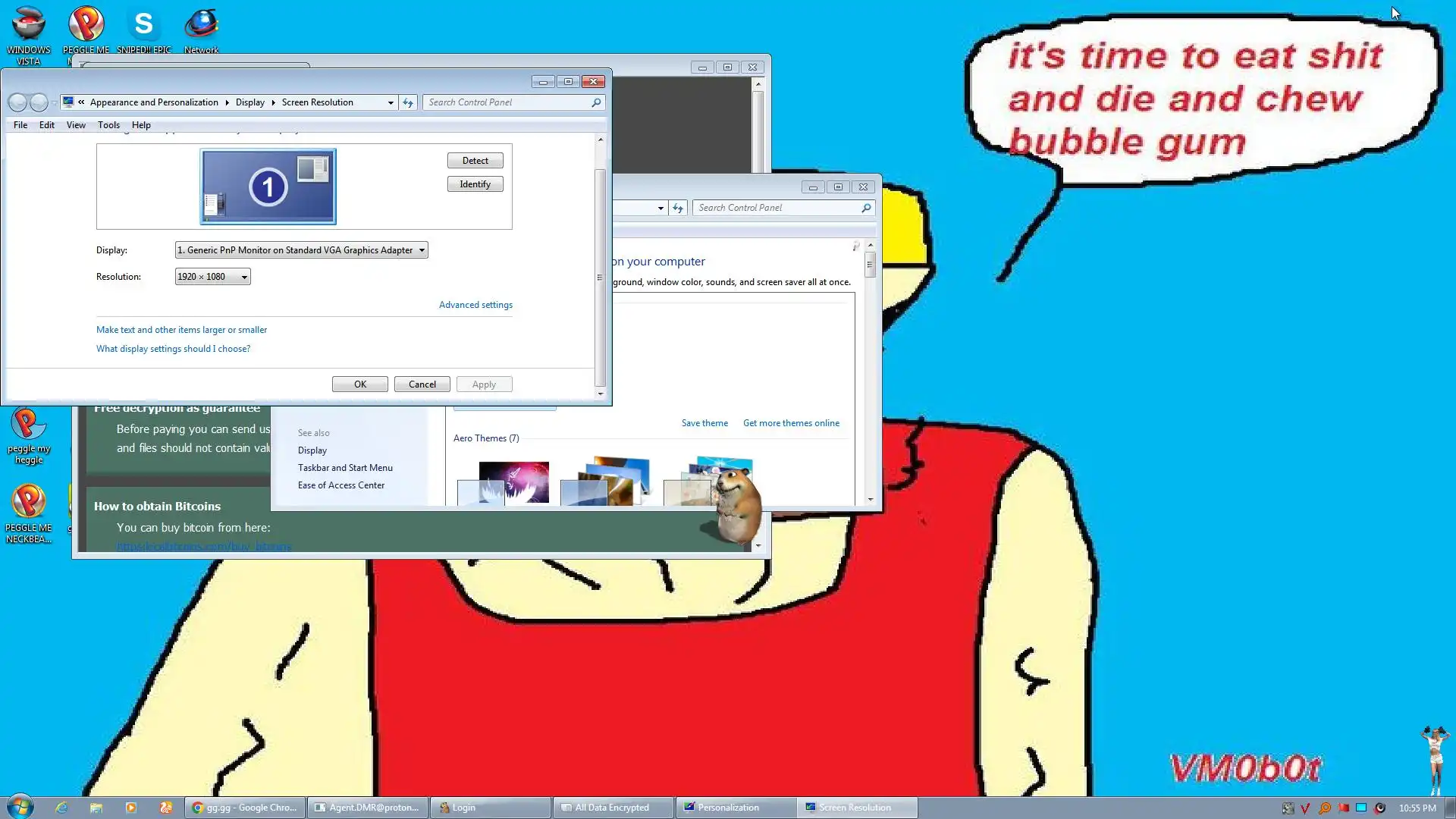Open the View menu
The height and width of the screenshot is (819, 1456).
pos(76,125)
